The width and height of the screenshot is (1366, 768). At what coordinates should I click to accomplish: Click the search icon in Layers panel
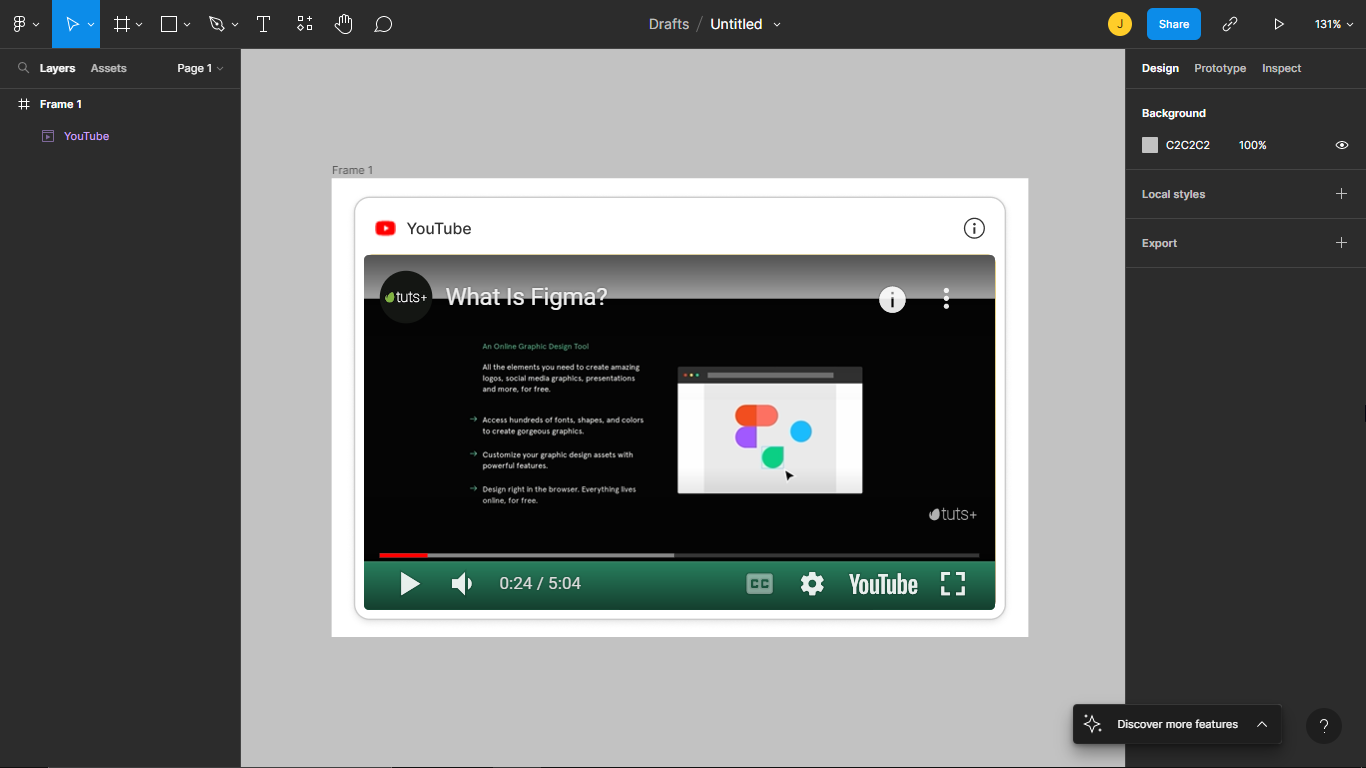click(x=23, y=68)
